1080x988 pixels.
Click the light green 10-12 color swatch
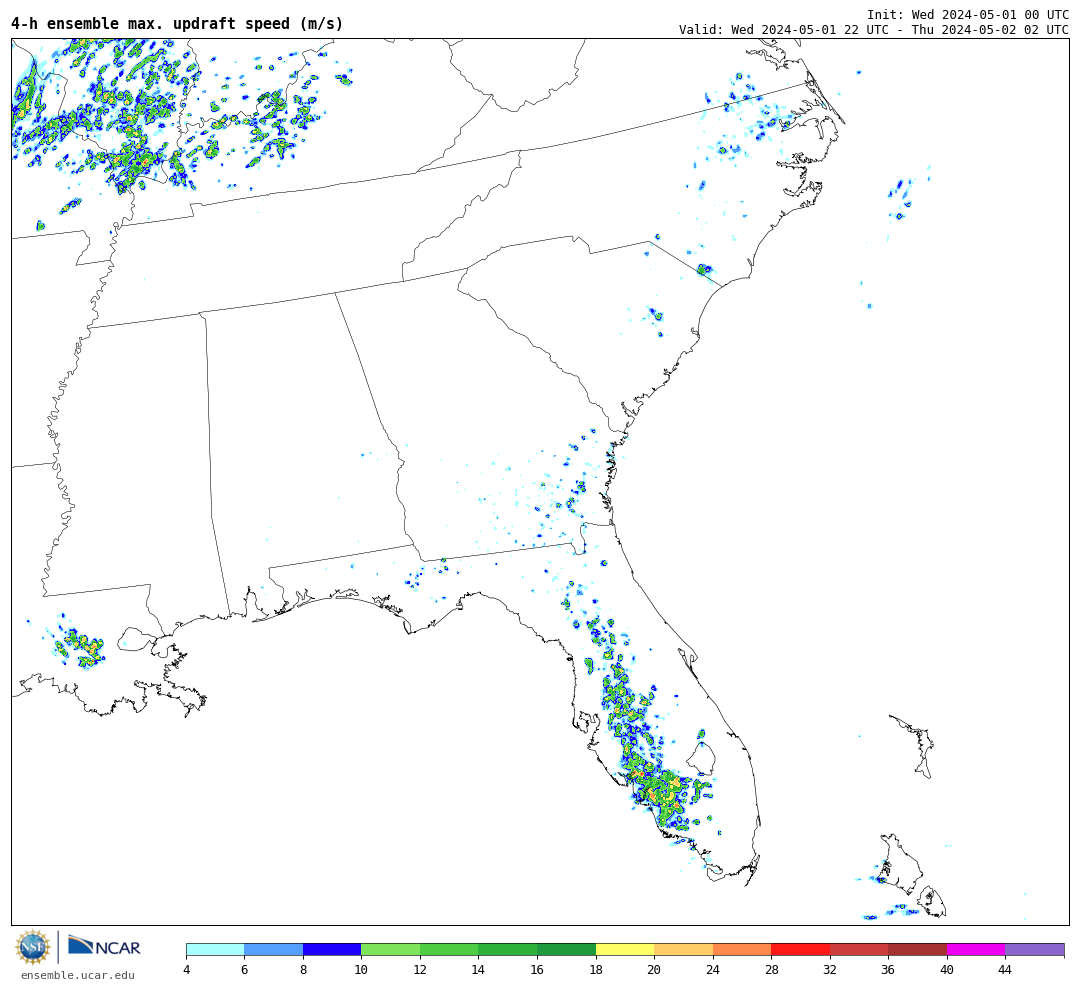pos(391,949)
